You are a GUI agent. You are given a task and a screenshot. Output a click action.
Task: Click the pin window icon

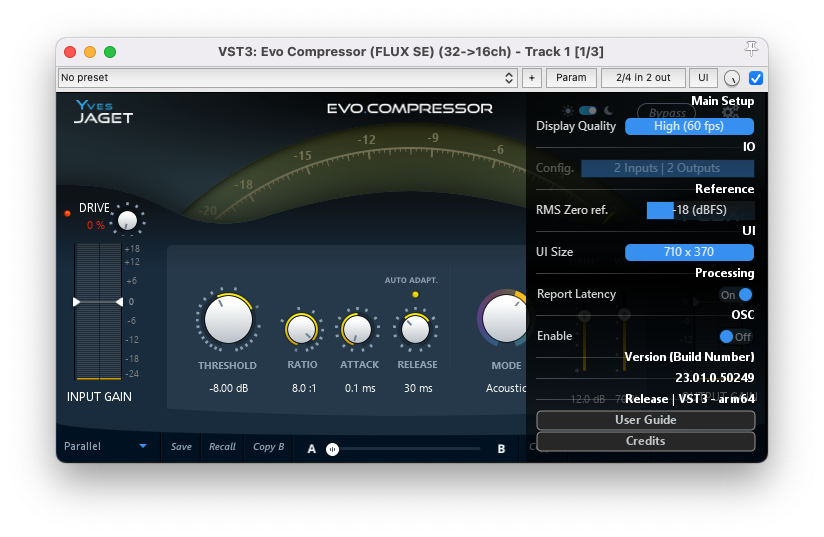click(x=751, y=50)
